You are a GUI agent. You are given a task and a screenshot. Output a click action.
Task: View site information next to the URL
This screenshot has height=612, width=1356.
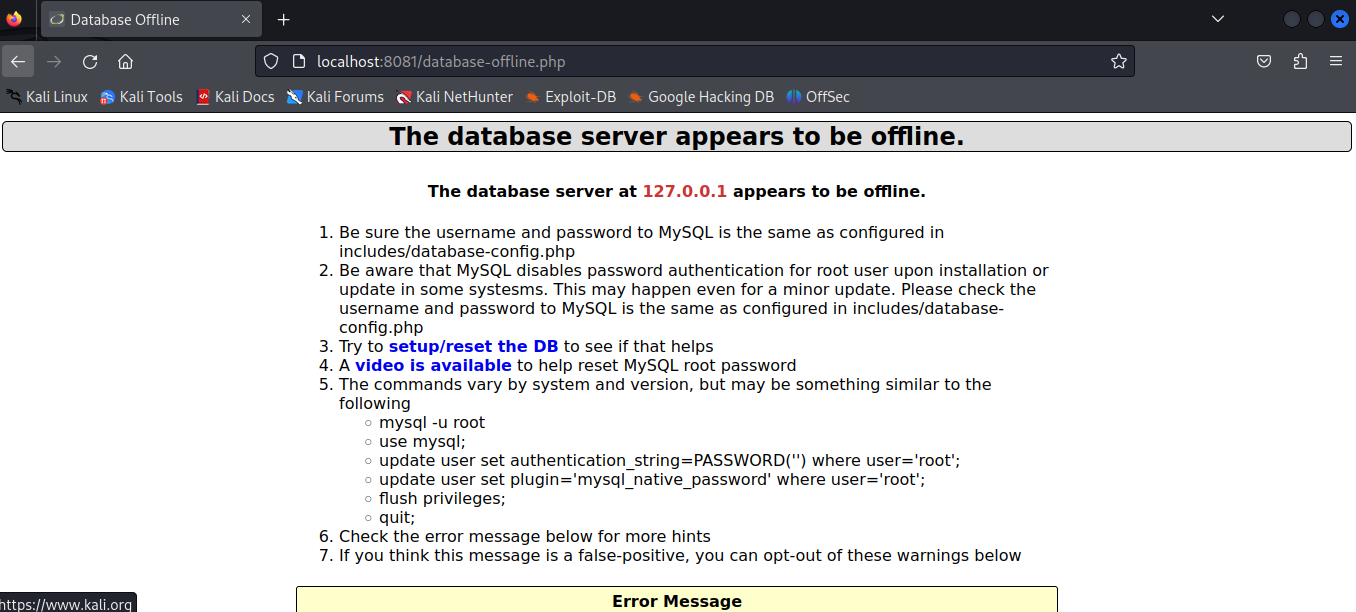point(299,60)
